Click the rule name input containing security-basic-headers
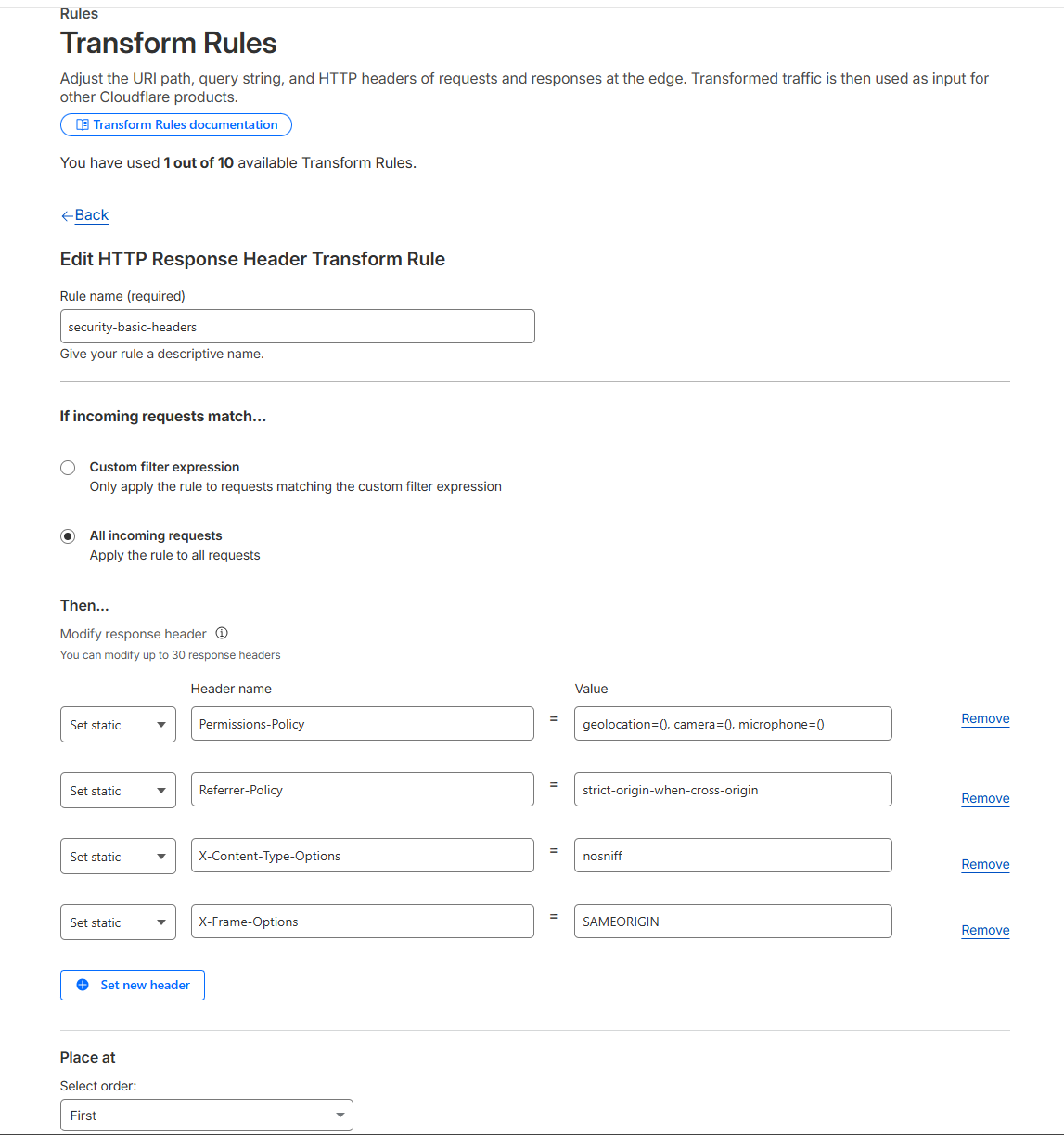The width and height of the screenshot is (1064, 1135). coord(297,326)
